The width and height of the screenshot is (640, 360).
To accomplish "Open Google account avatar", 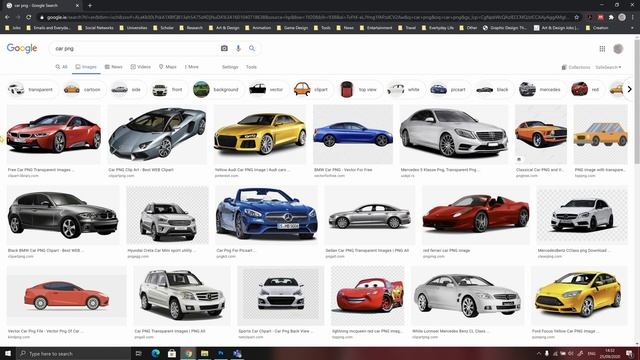I will [618, 49].
